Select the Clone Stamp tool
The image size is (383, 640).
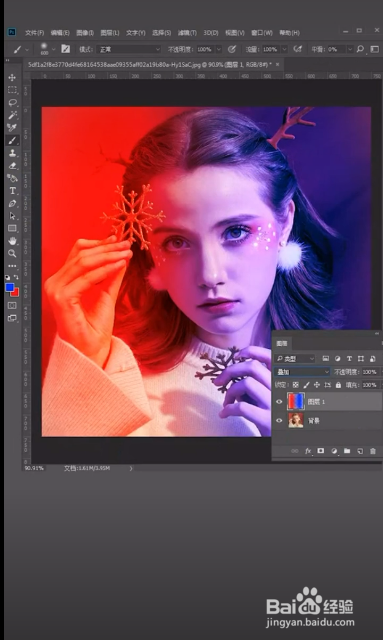tap(12, 153)
